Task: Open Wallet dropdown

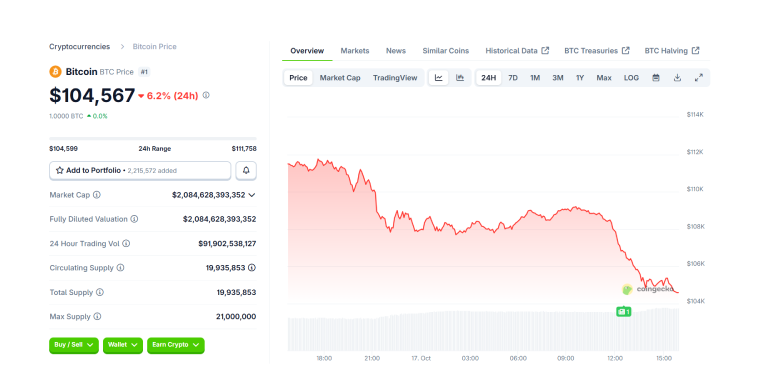Action: coord(123,345)
